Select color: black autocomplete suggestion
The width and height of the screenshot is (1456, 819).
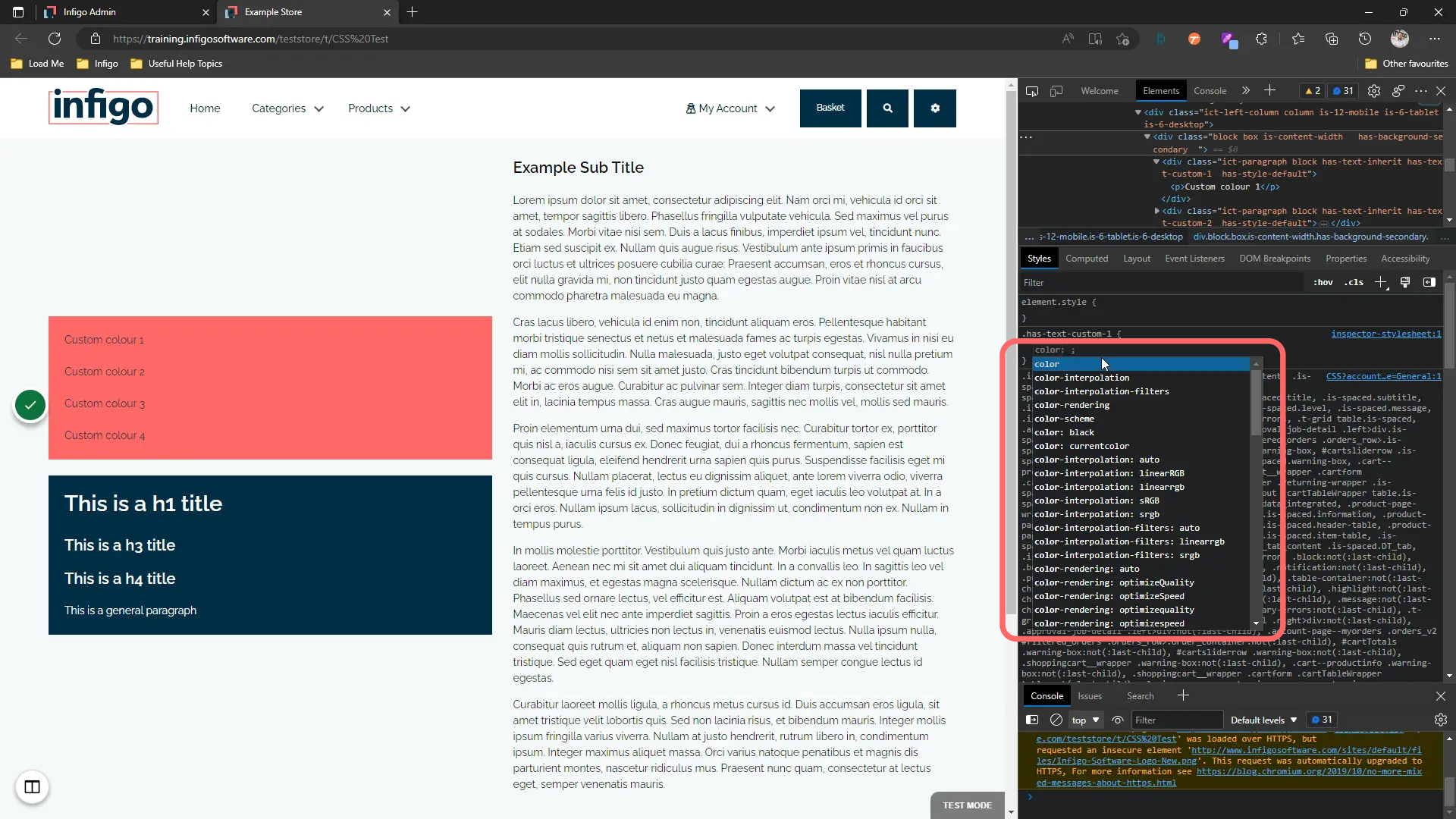click(1141, 432)
